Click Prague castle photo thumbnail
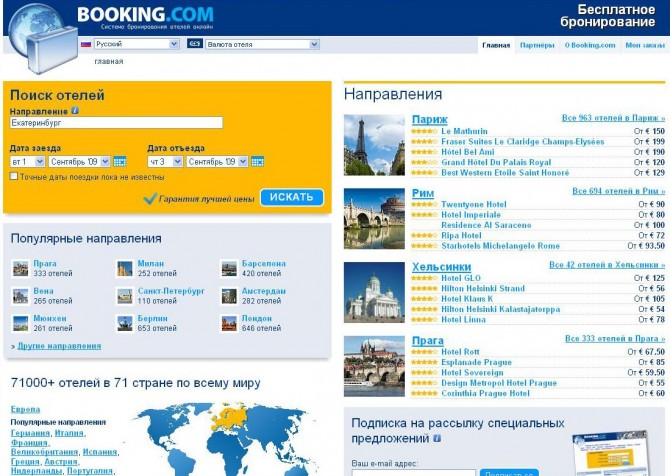Screen dimensions: 670x476 374,366
